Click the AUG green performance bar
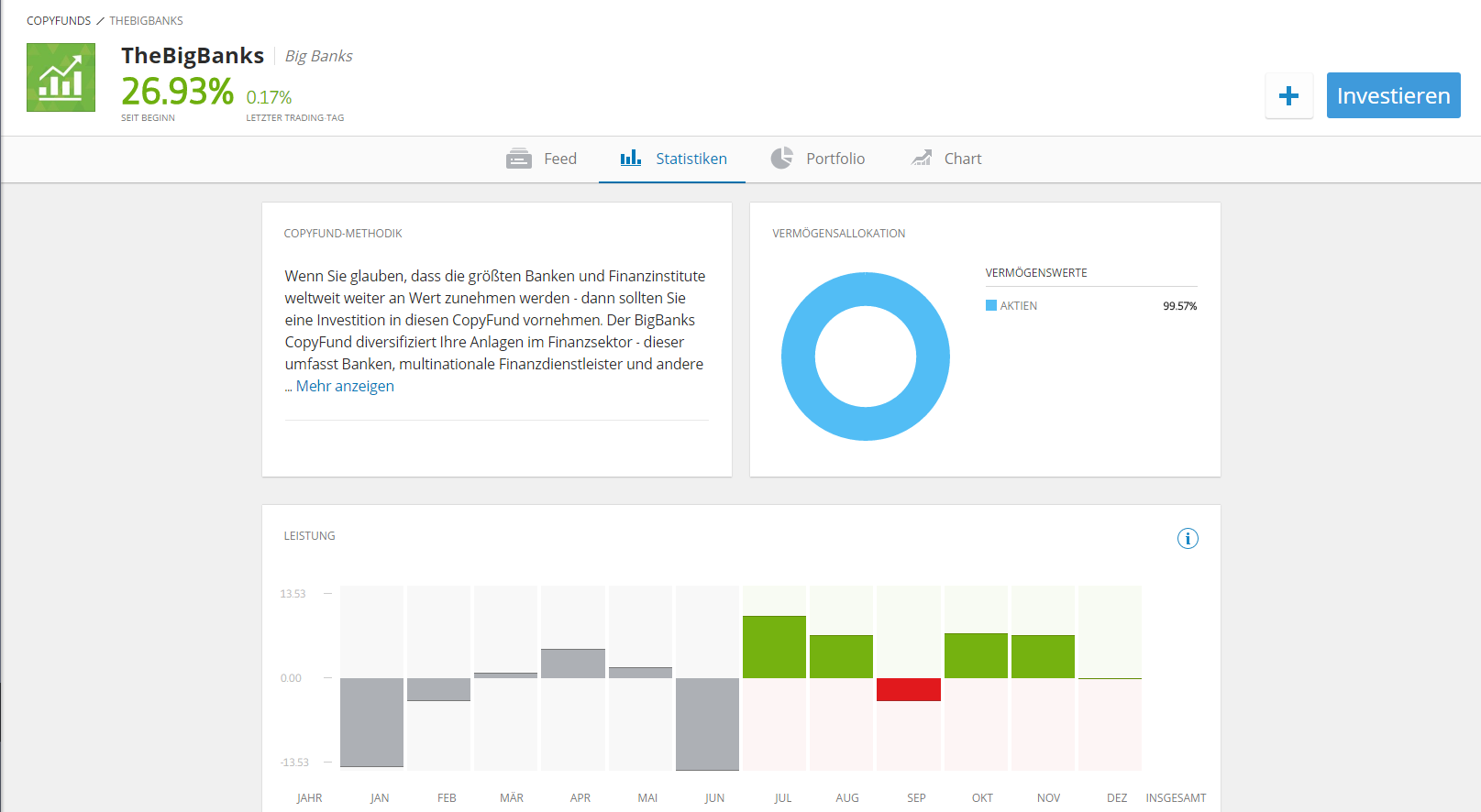Screen dimensions: 1481x812 [x=841, y=656]
